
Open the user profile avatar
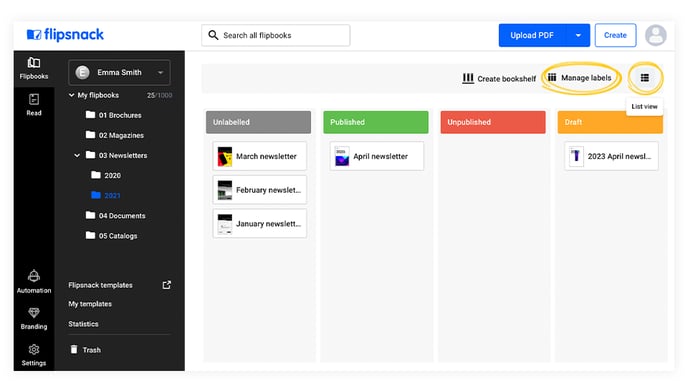point(656,35)
